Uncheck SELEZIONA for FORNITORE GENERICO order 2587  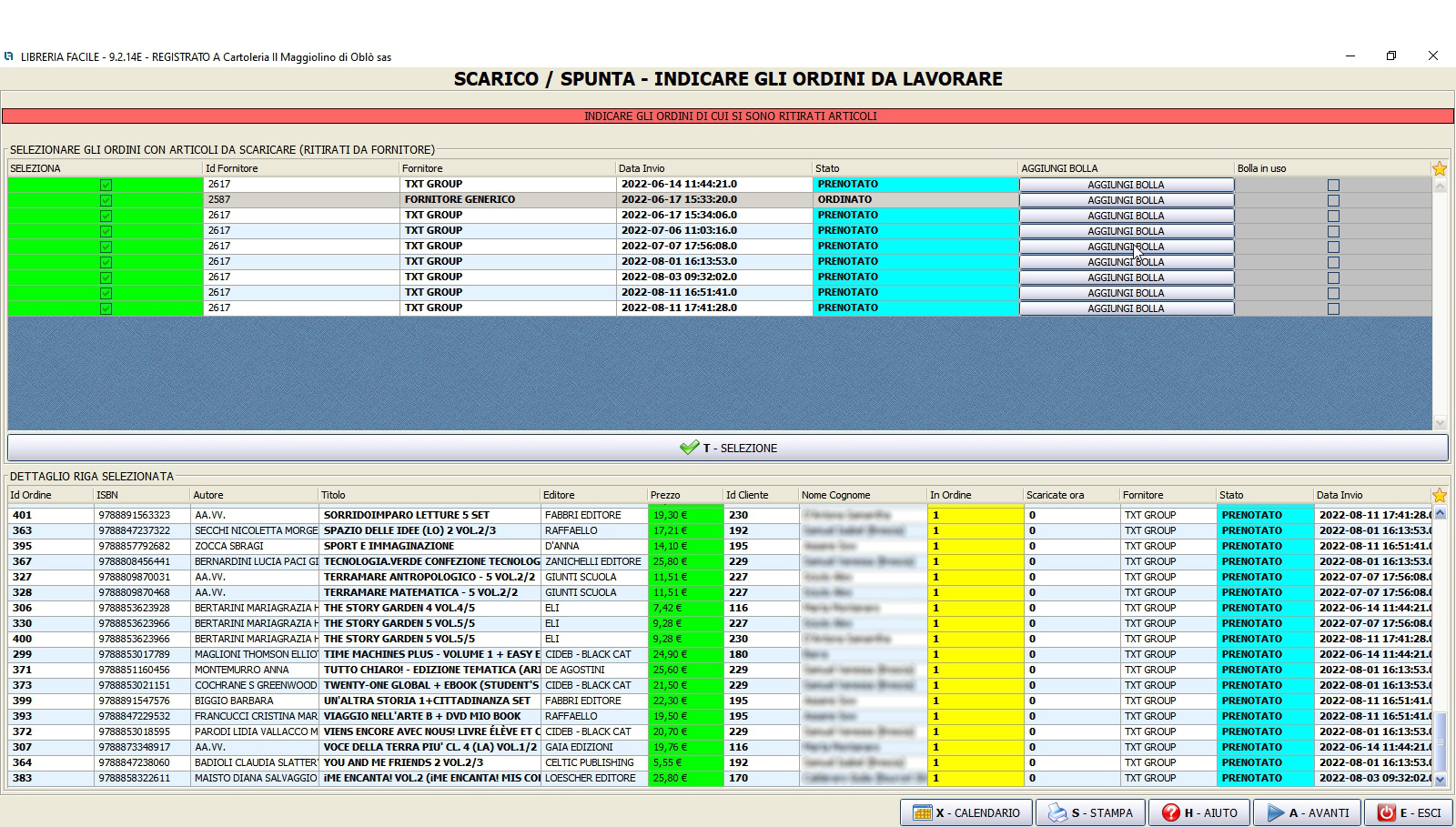click(x=106, y=200)
